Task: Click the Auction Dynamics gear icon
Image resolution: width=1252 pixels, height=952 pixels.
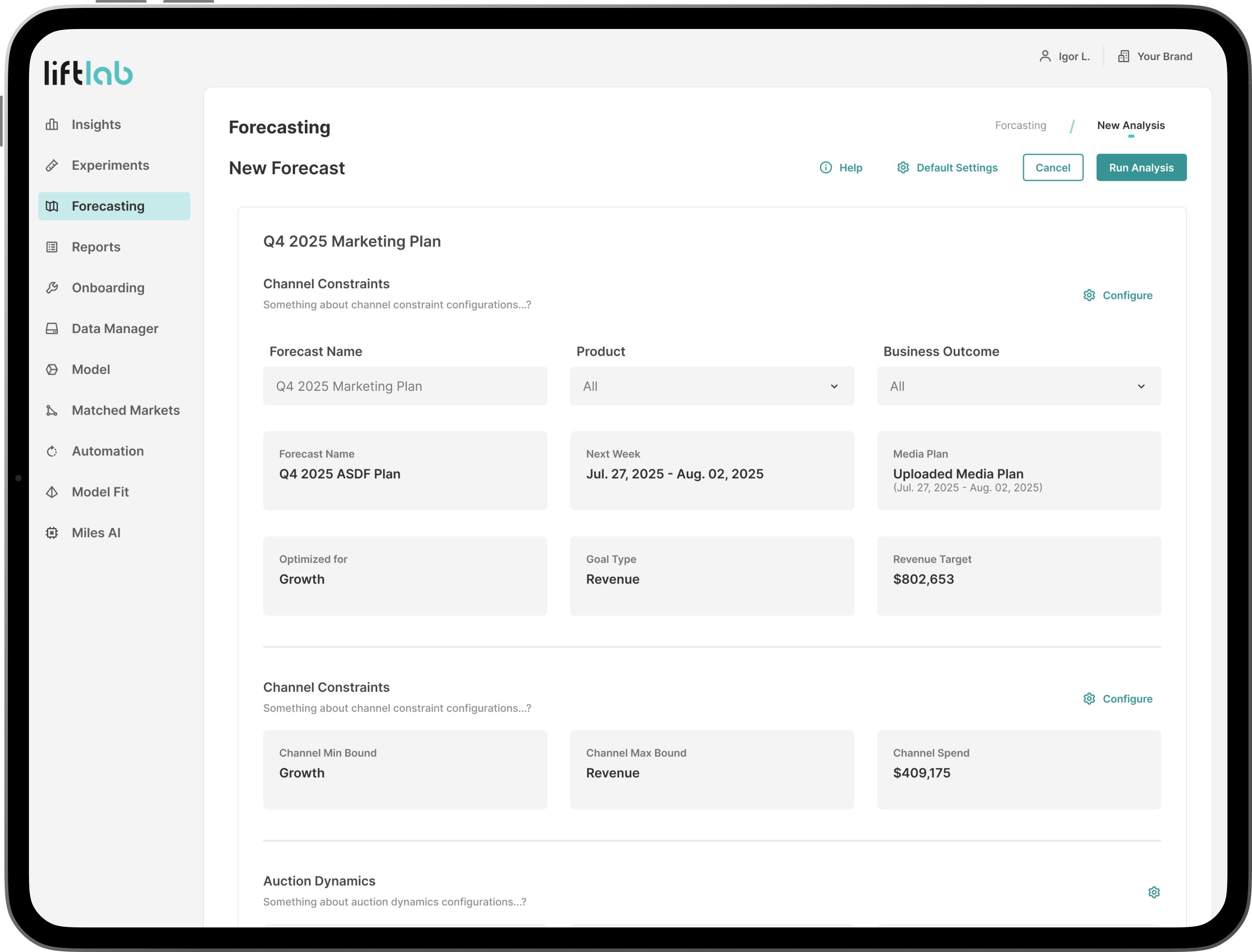Action: (x=1153, y=892)
